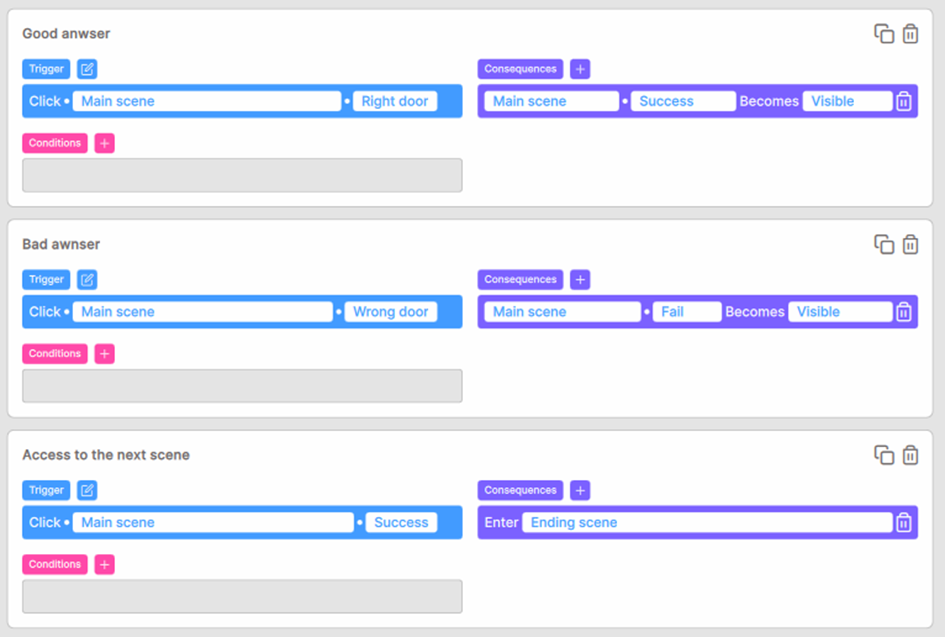Change the Ending scene selection dropdown
The width and height of the screenshot is (945, 637).
(x=710, y=522)
